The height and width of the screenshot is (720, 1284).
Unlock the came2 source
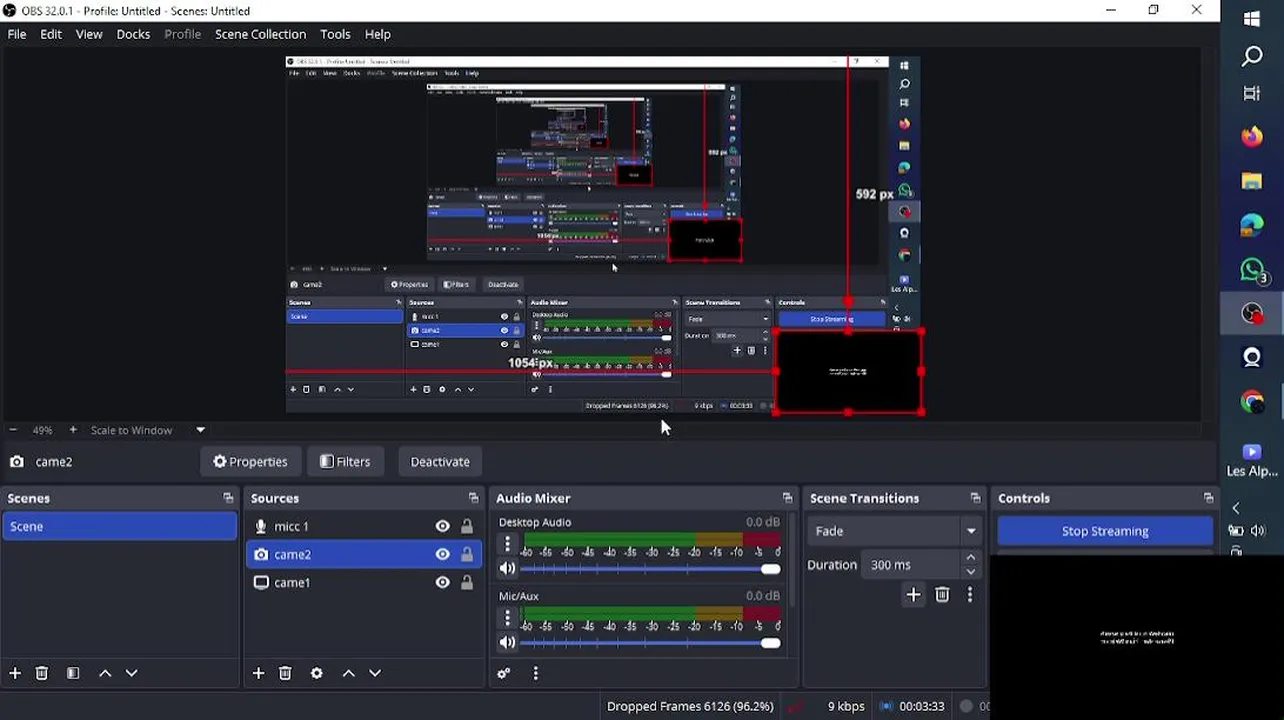click(x=467, y=554)
